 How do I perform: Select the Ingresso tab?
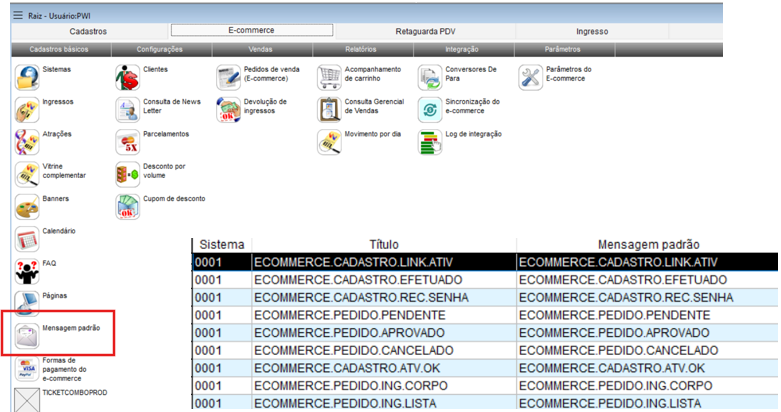(x=591, y=31)
